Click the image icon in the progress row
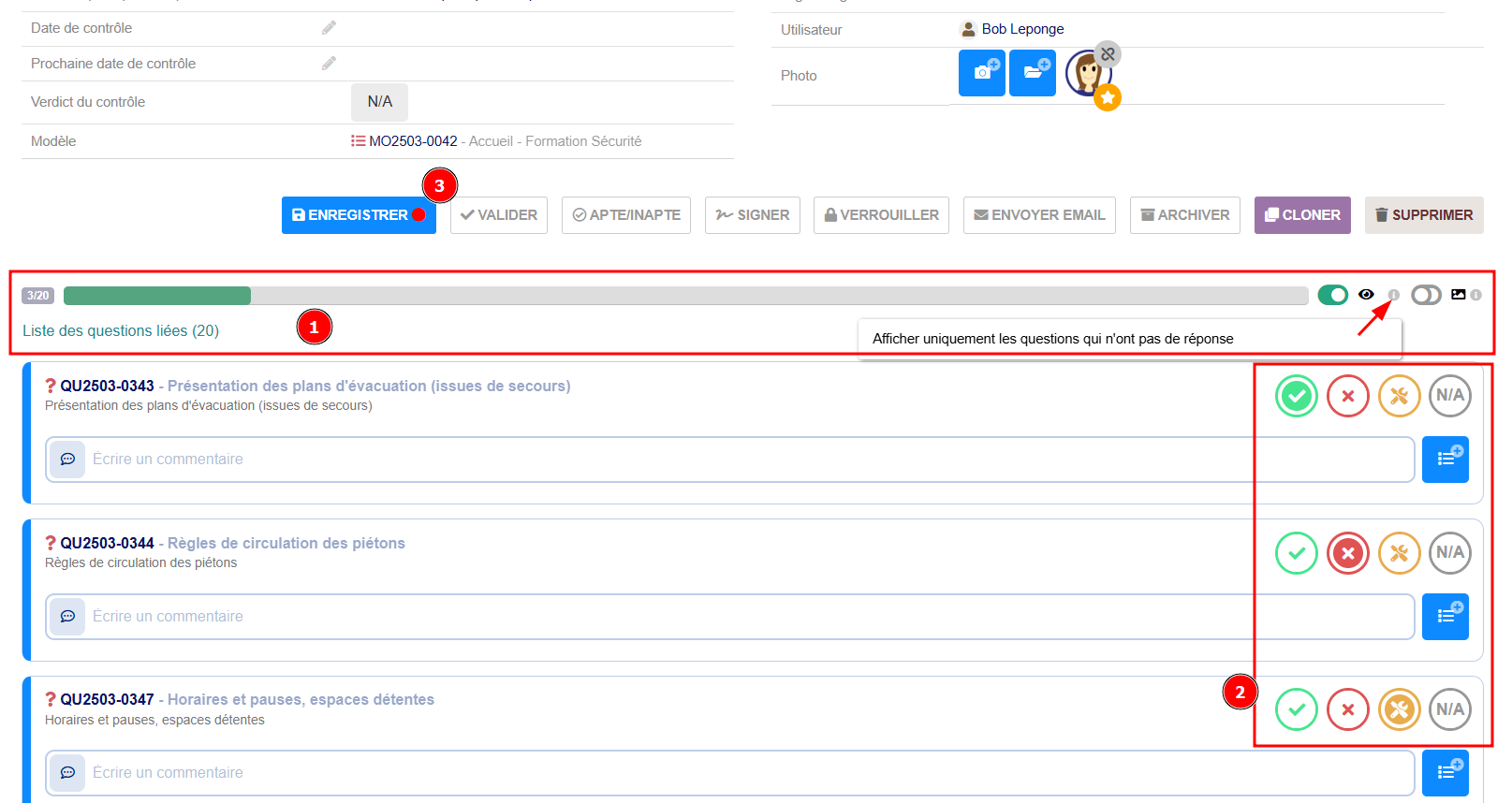Image resolution: width=1512 pixels, height=803 pixels. coord(1458,295)
